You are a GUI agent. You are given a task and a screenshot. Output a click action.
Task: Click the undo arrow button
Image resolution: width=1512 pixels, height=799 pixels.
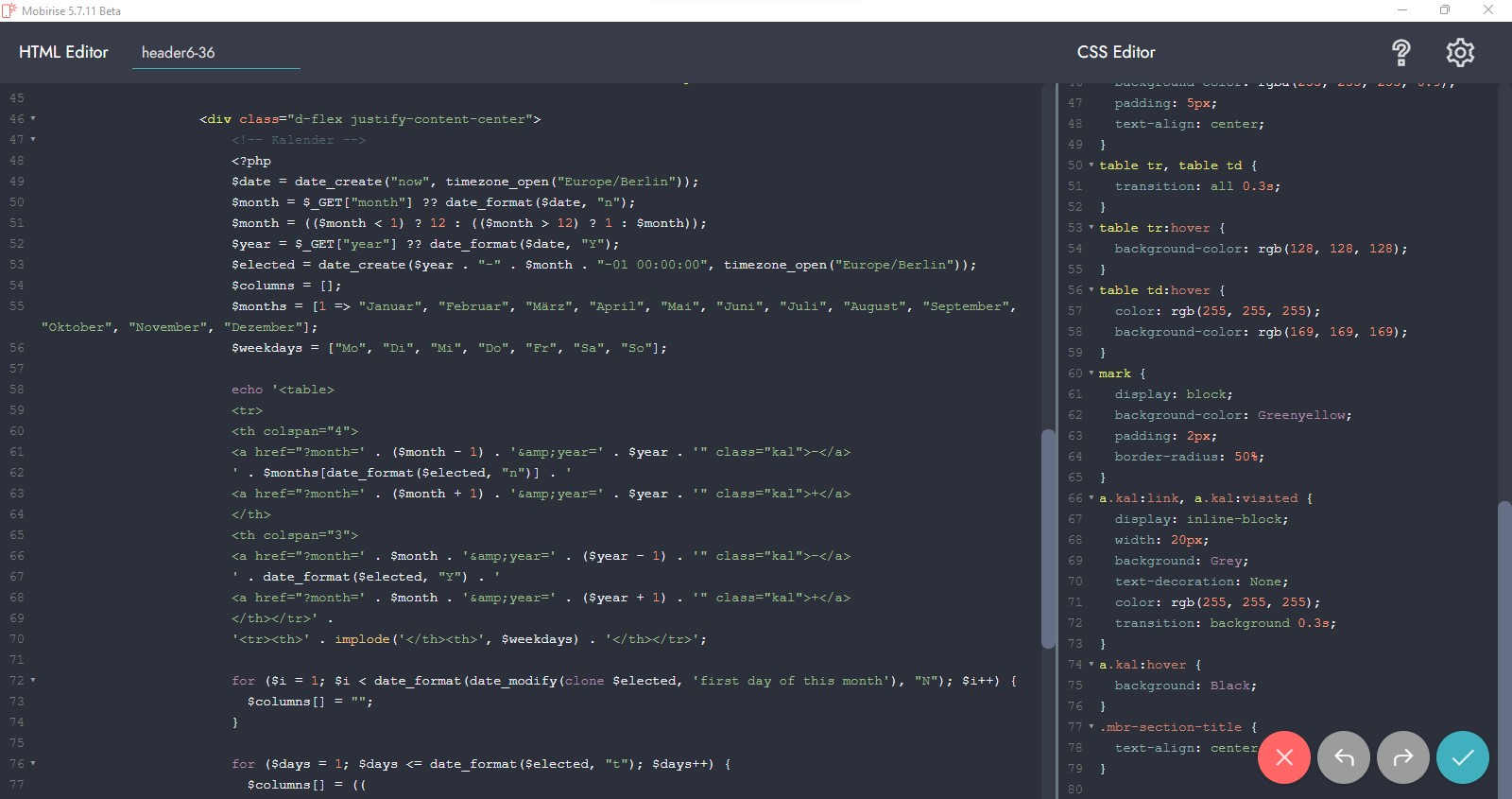(x=1343, y=757)
